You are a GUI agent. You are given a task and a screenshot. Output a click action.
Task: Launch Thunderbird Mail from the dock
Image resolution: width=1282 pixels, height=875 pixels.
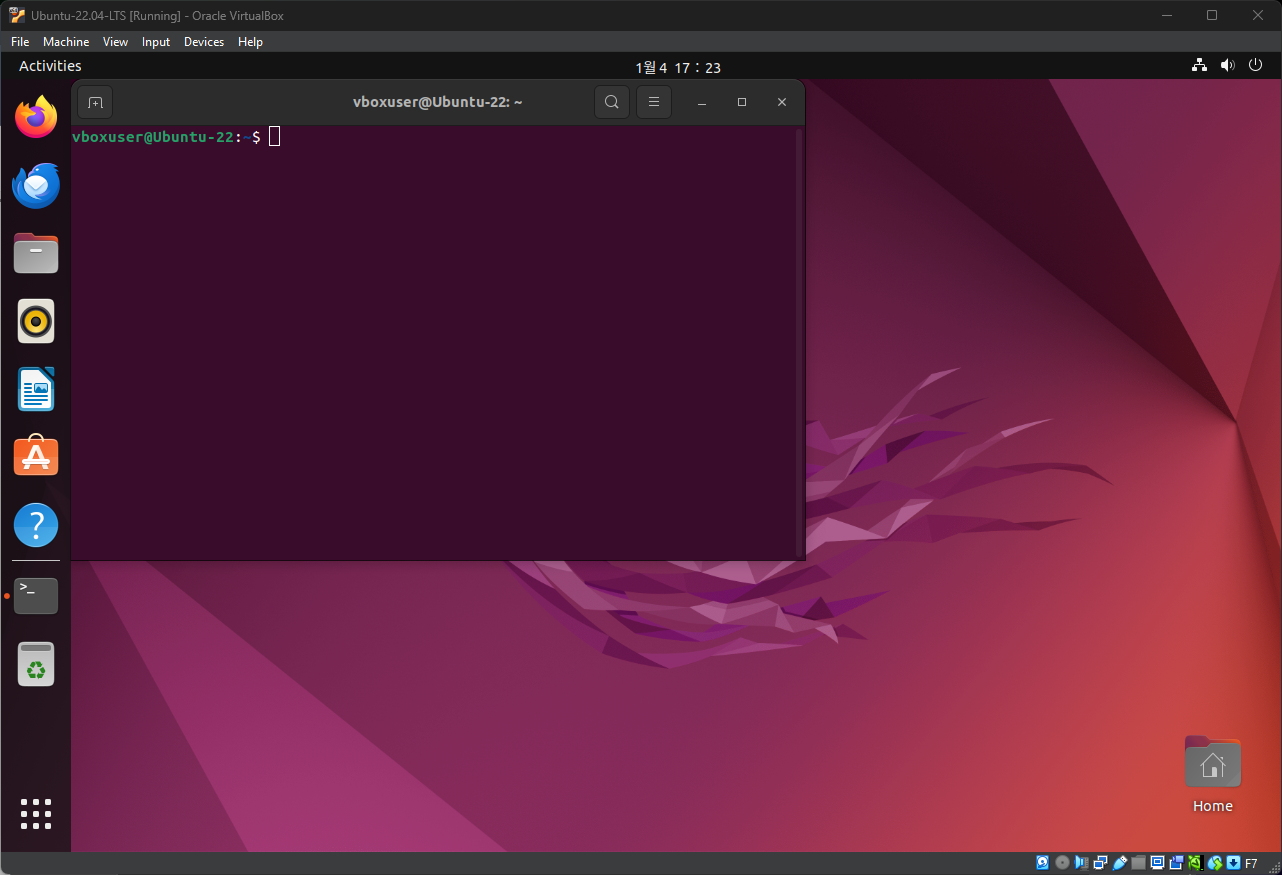point(36,185)
